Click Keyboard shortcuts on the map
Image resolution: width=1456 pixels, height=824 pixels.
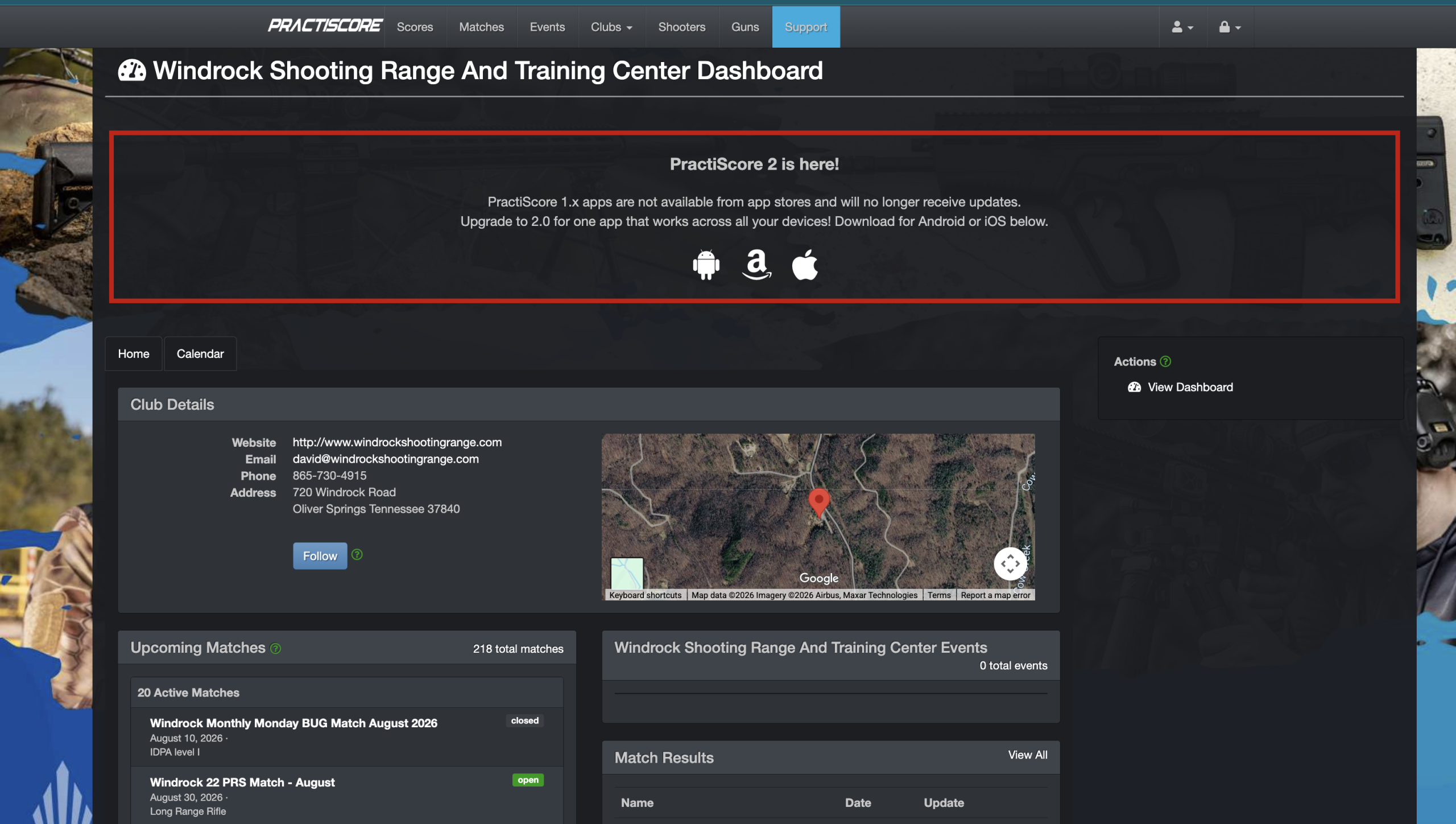click(645, 595)
